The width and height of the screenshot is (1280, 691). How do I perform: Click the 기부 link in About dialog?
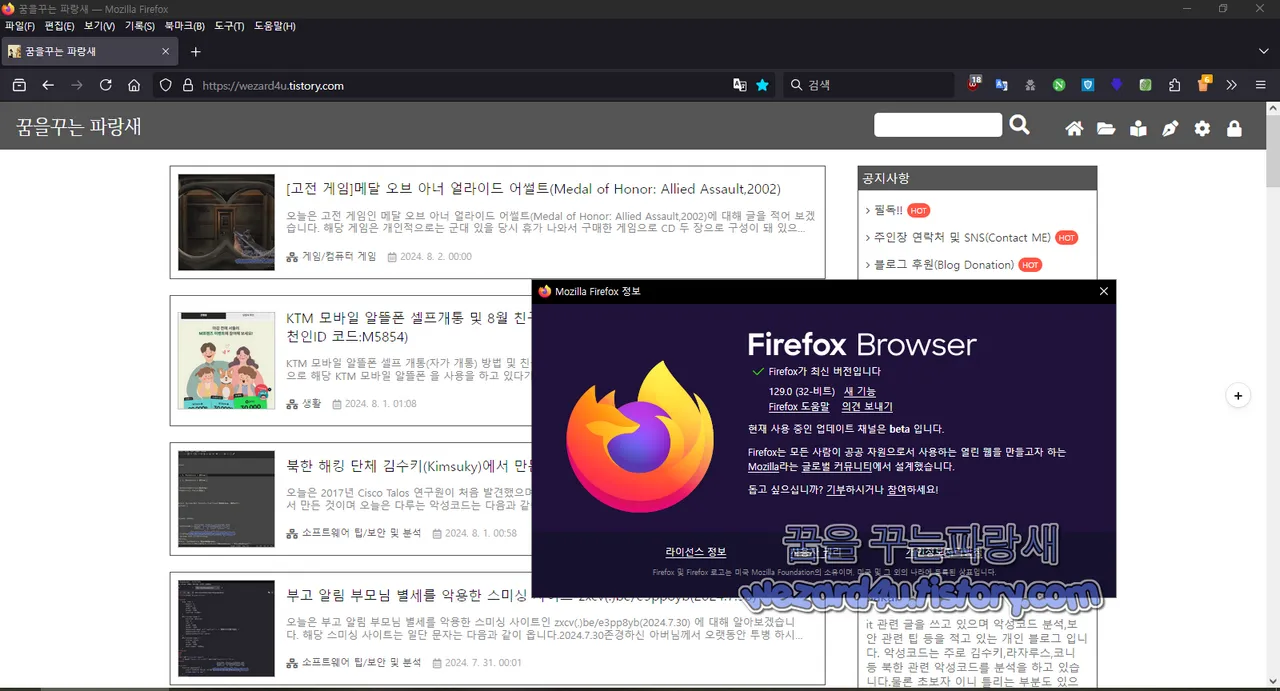(x=835, y=490)
